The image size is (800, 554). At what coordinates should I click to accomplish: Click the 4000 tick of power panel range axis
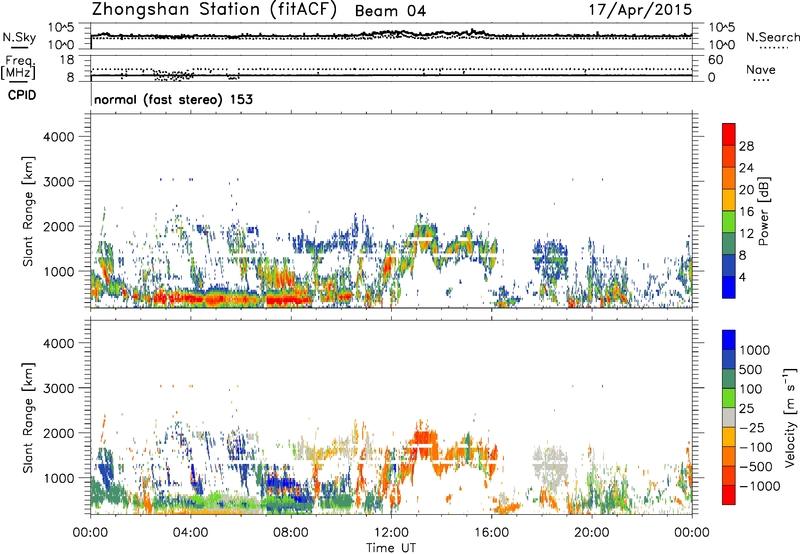[x=58, y=137]
